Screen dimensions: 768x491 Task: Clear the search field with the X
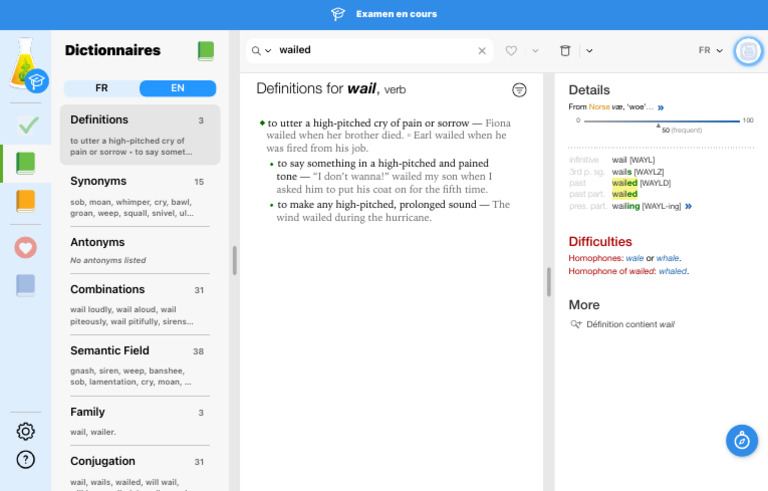pyautogui.click(x=482, y=50)
